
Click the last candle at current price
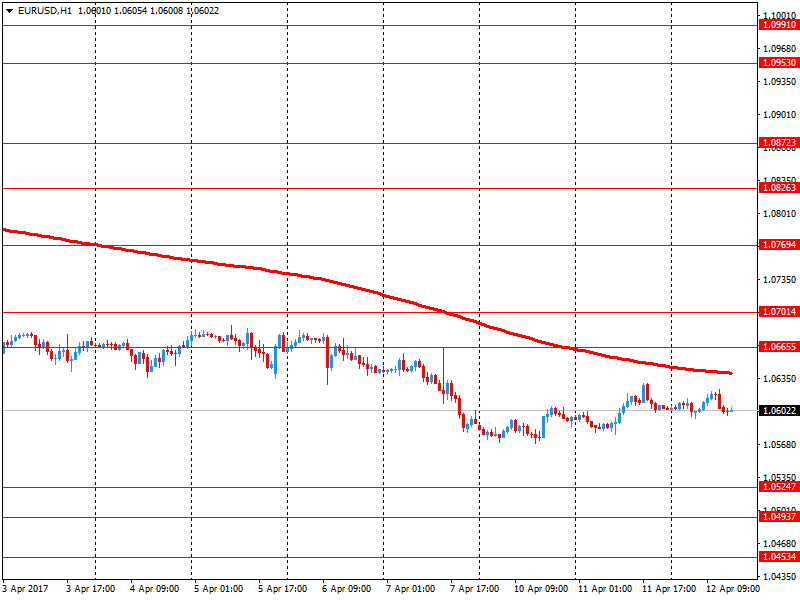point(732,410)
